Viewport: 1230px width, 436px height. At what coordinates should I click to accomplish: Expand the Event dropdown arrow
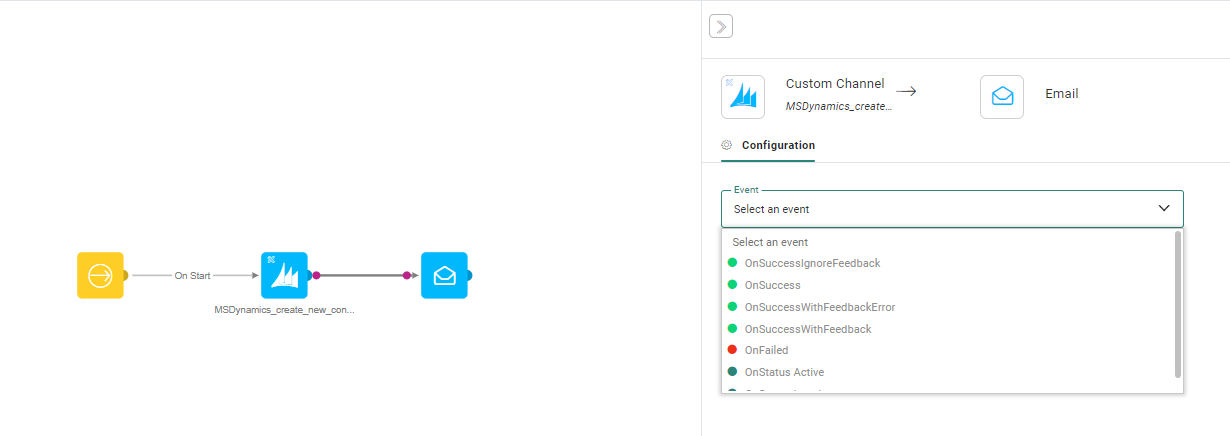[1163, 208]
